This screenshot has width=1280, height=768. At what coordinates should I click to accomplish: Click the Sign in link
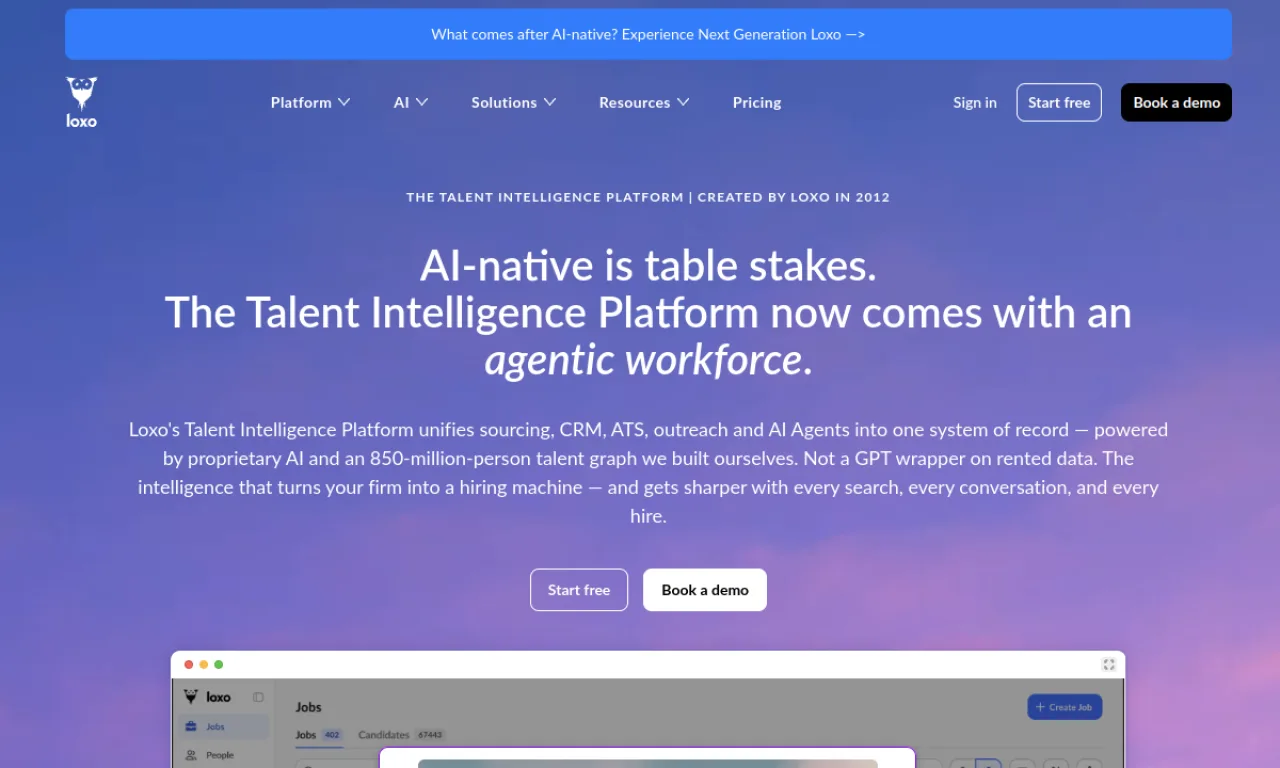(975, 102)
